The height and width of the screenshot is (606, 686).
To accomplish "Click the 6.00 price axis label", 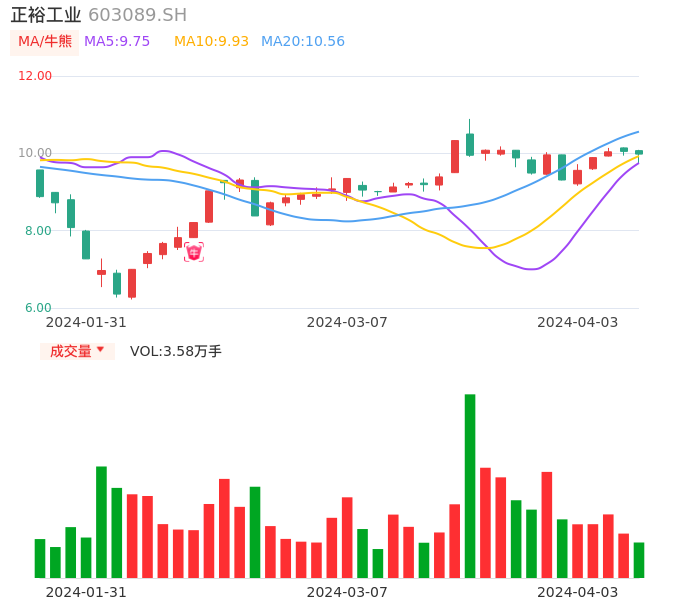I will point(38,308).
